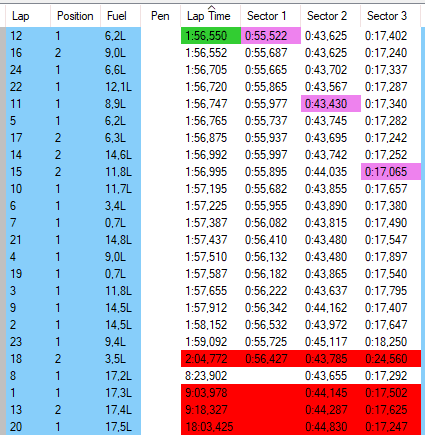Select lap time 1:57,437
This screenshot has width=425, height=441.
point(206,240)
